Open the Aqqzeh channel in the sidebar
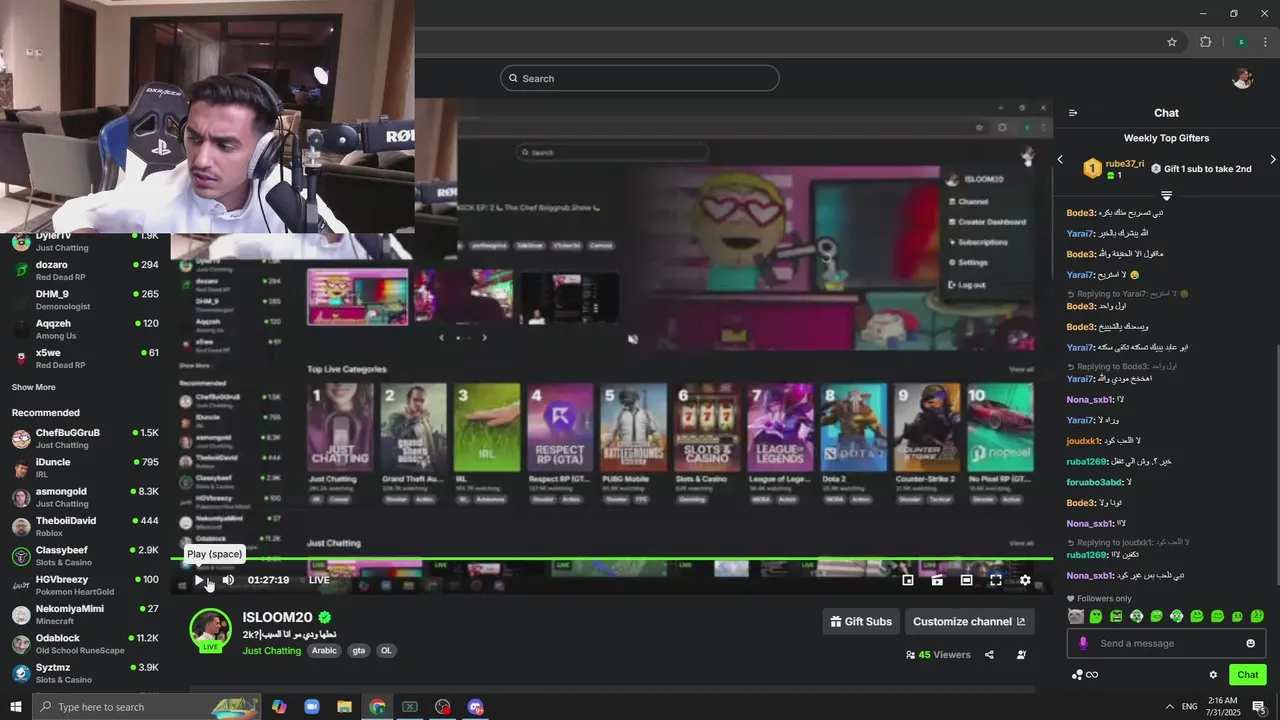The image size is (1280, 720). tap(86, 329)
